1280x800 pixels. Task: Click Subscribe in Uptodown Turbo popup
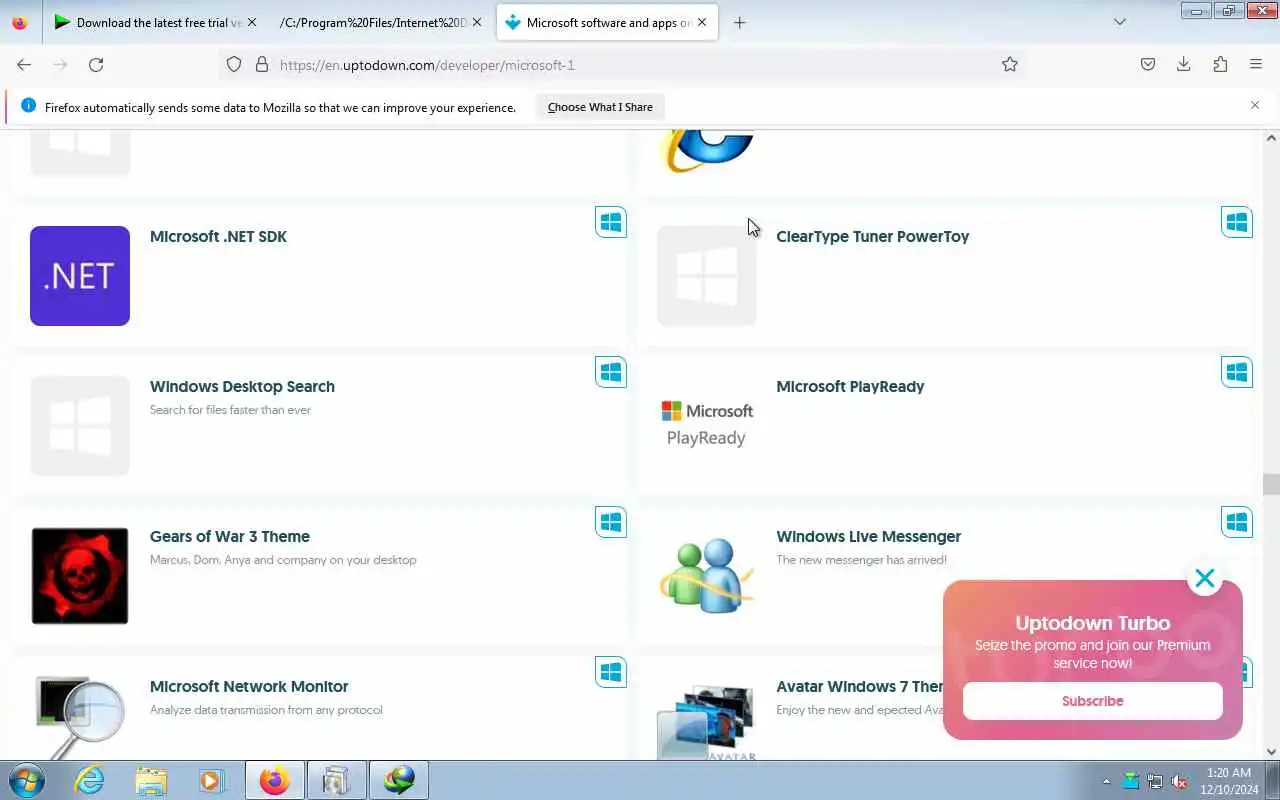1093,701
